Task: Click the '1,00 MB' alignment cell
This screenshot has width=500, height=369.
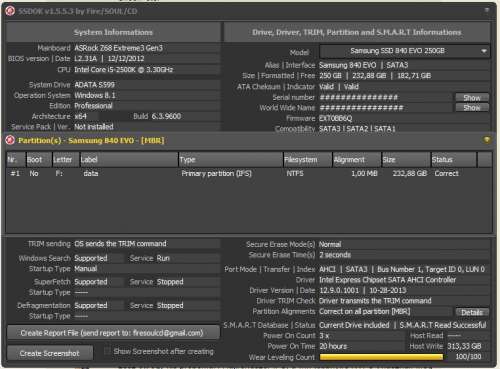Action: 364,173
